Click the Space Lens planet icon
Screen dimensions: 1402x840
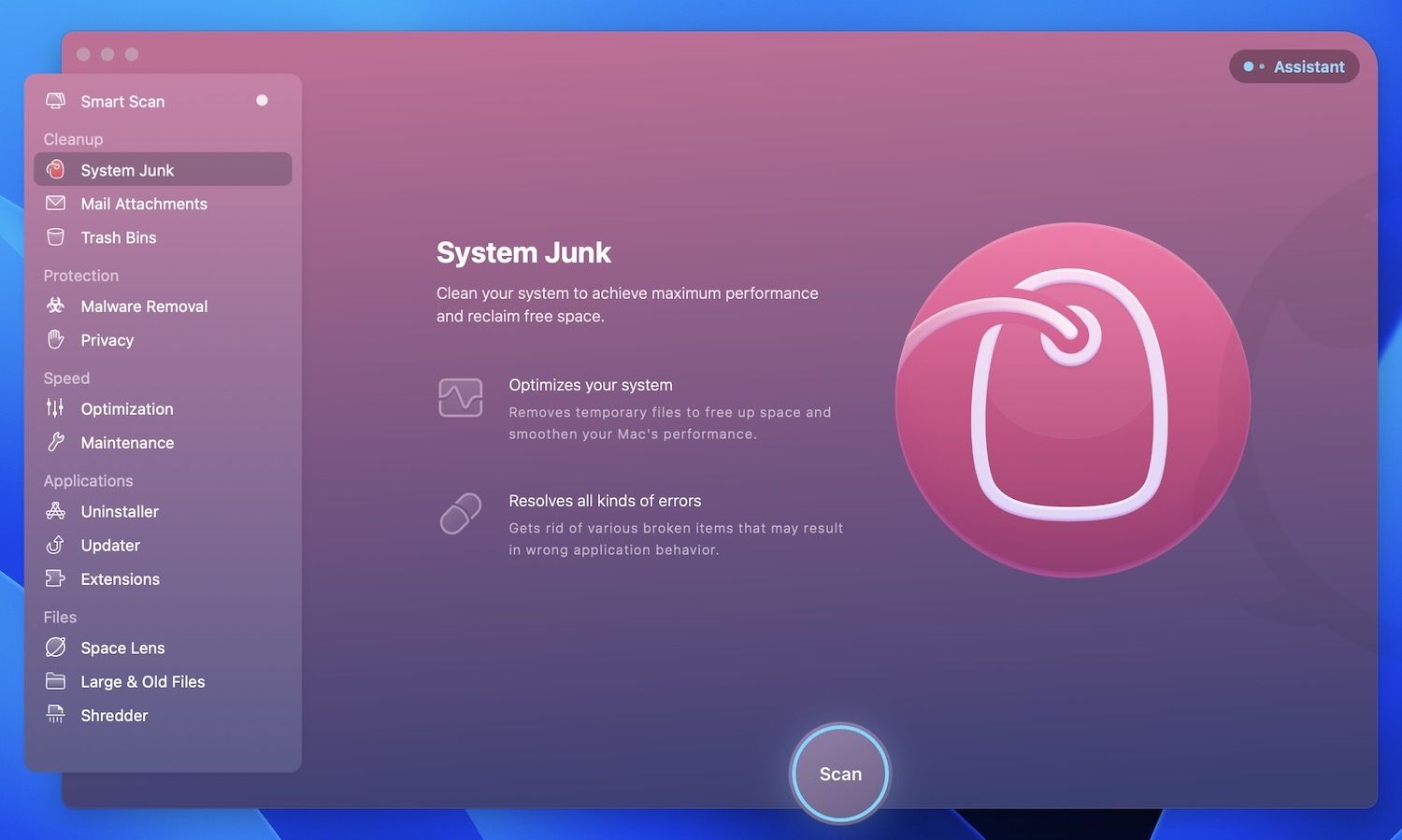(56, 648)
